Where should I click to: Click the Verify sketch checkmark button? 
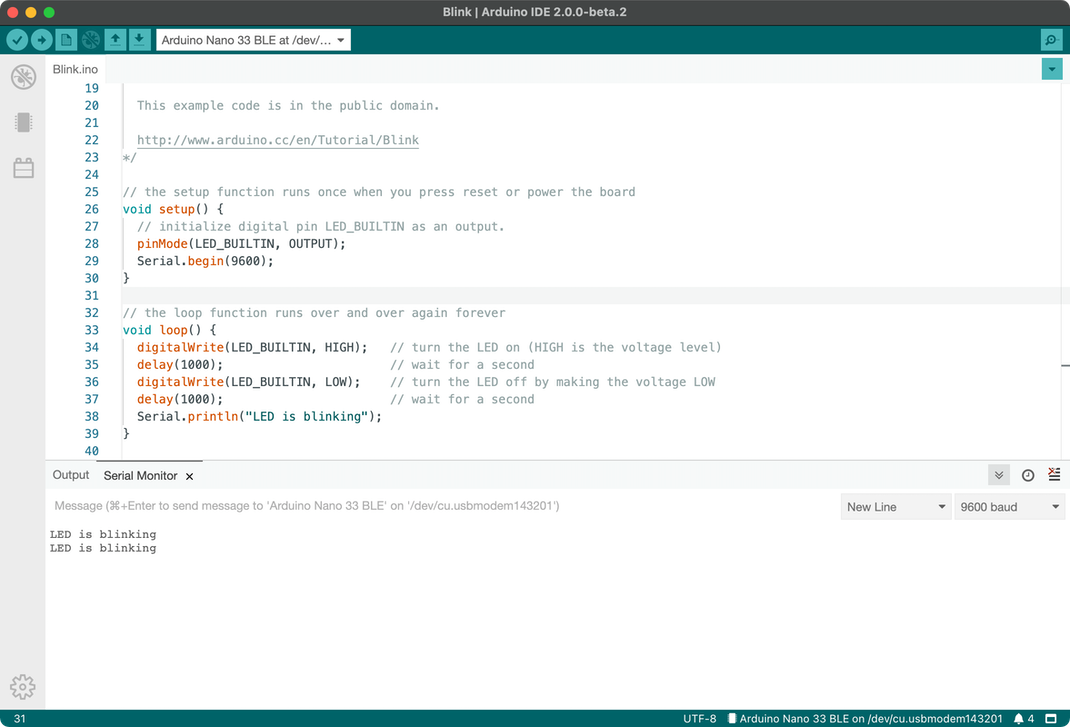(x=17, y=40)
